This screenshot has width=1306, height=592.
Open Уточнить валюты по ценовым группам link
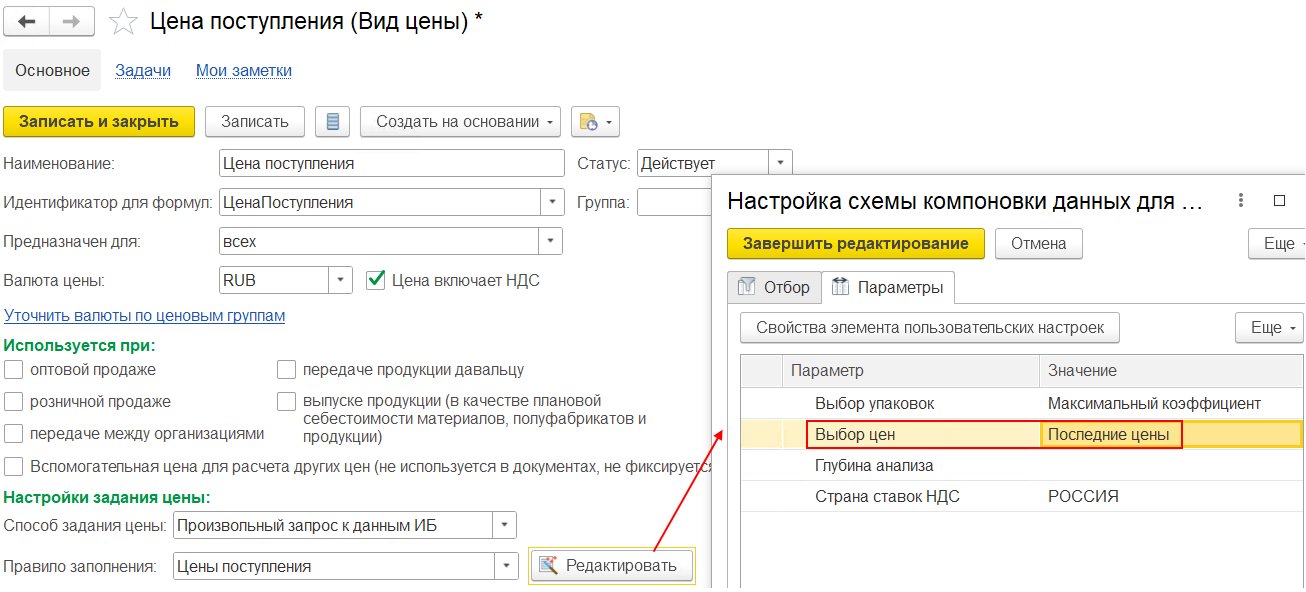pyautogui.click(x=145, y=316)
